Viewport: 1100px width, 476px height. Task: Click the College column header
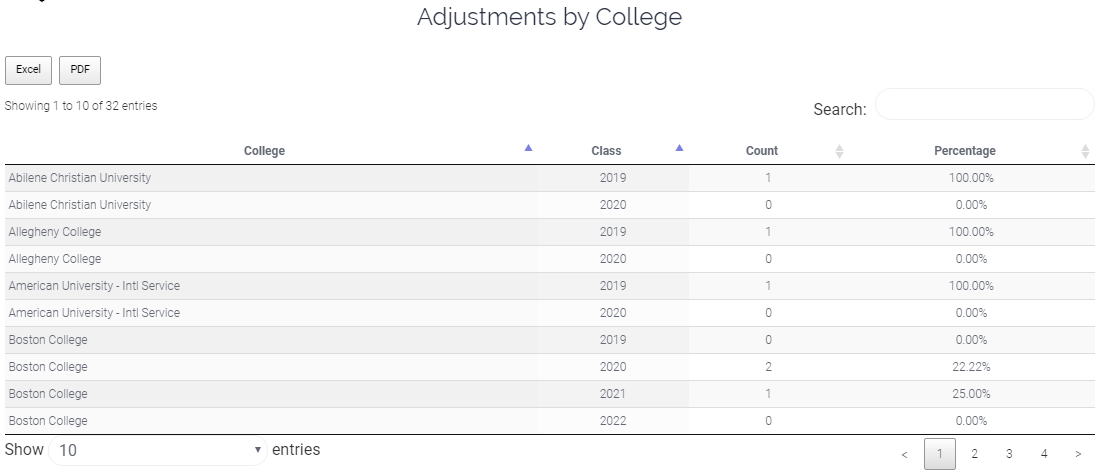pos(264,151)
